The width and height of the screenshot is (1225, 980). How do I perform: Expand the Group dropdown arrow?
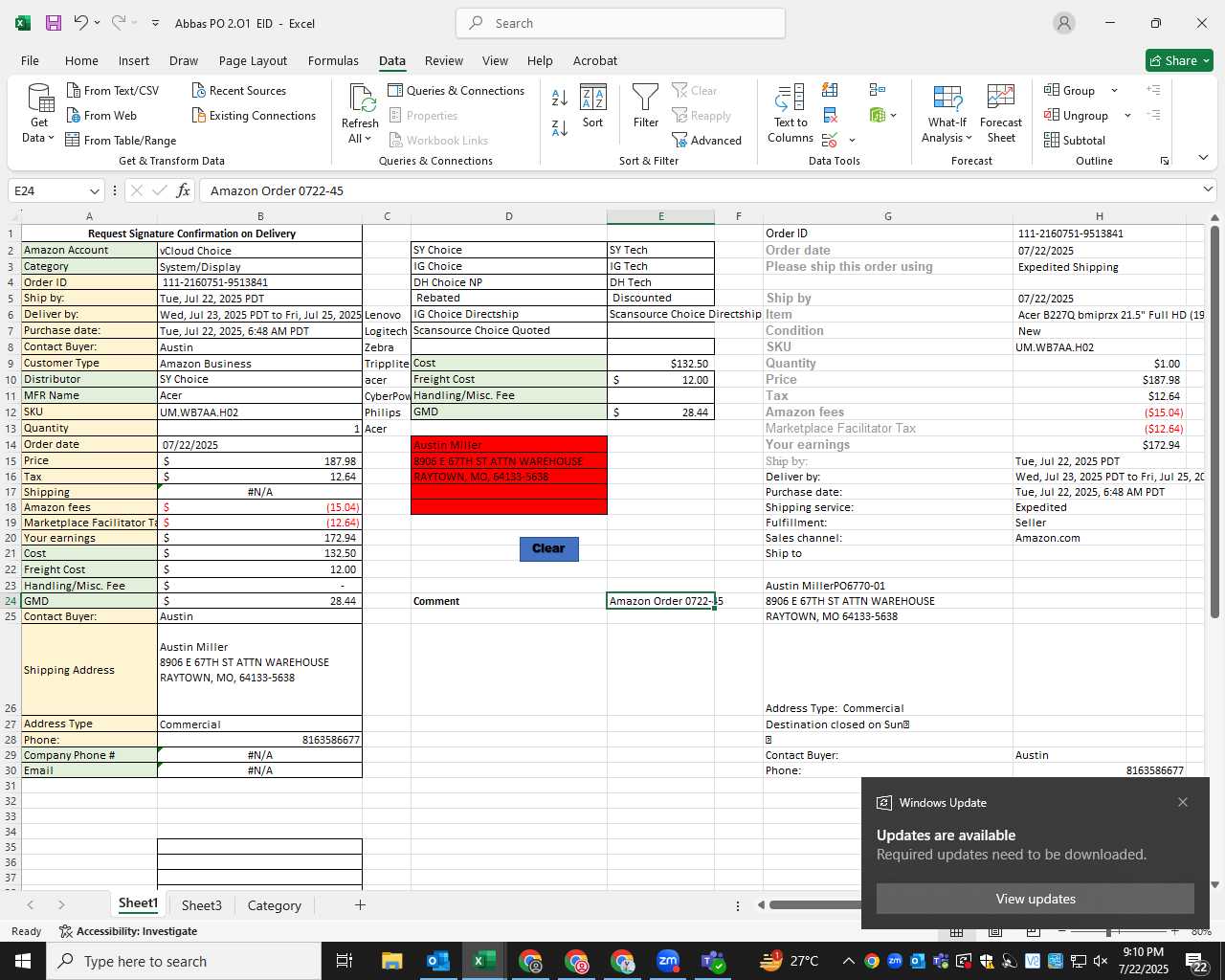[x=1114, y=90]
